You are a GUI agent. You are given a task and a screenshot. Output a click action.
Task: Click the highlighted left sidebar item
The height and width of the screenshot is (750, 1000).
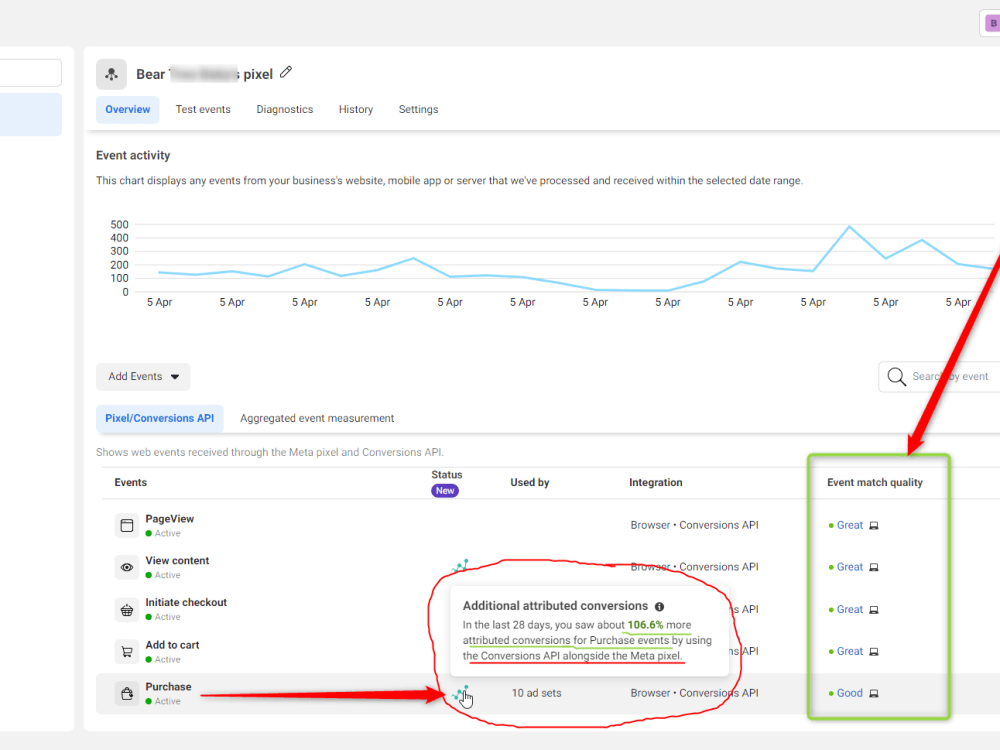(x=31, y=115)
